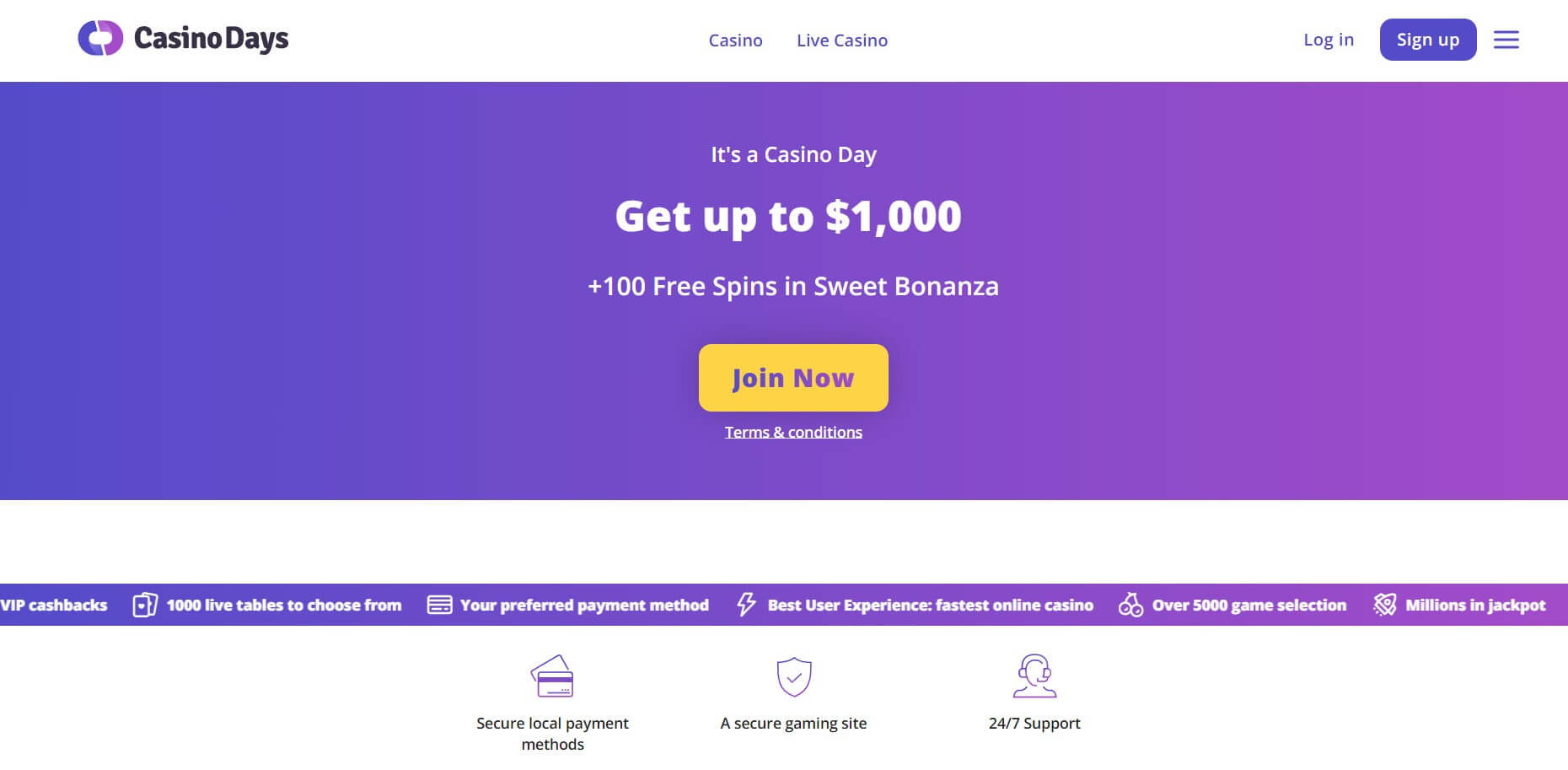Click the secure gaming shield icon
Image resolution: width=1568 pixels, height=770 pixels.
794,676
